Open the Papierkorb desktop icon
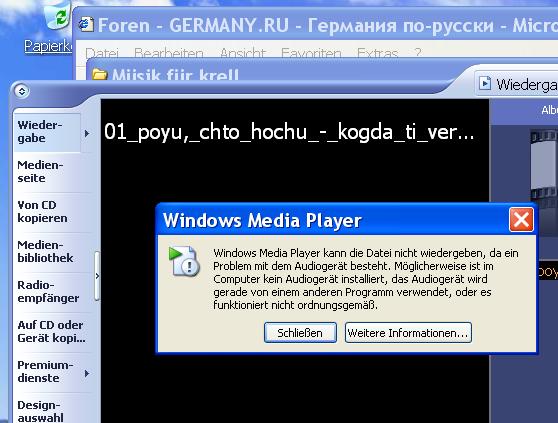 pos(58,15)
